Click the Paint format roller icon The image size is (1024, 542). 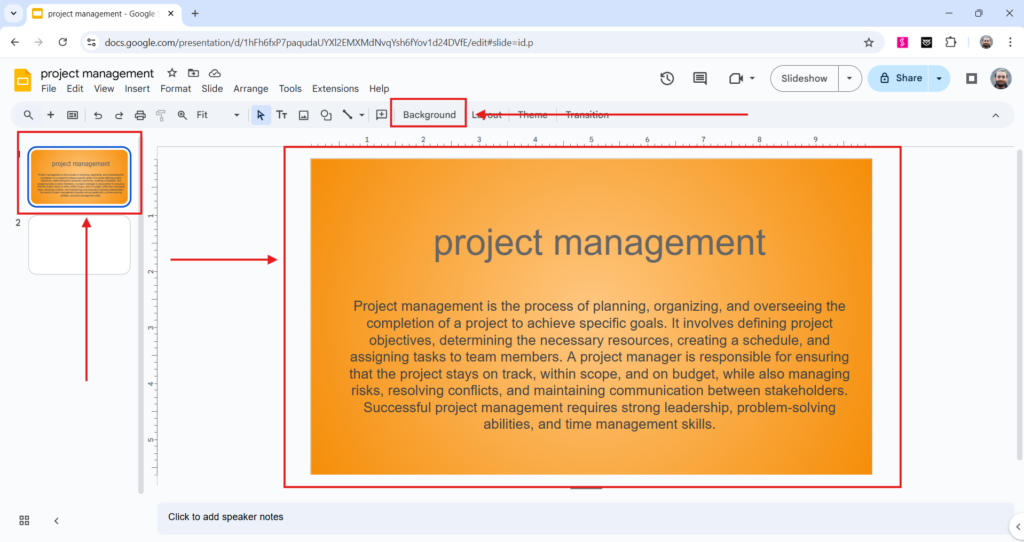click(160, 115)
